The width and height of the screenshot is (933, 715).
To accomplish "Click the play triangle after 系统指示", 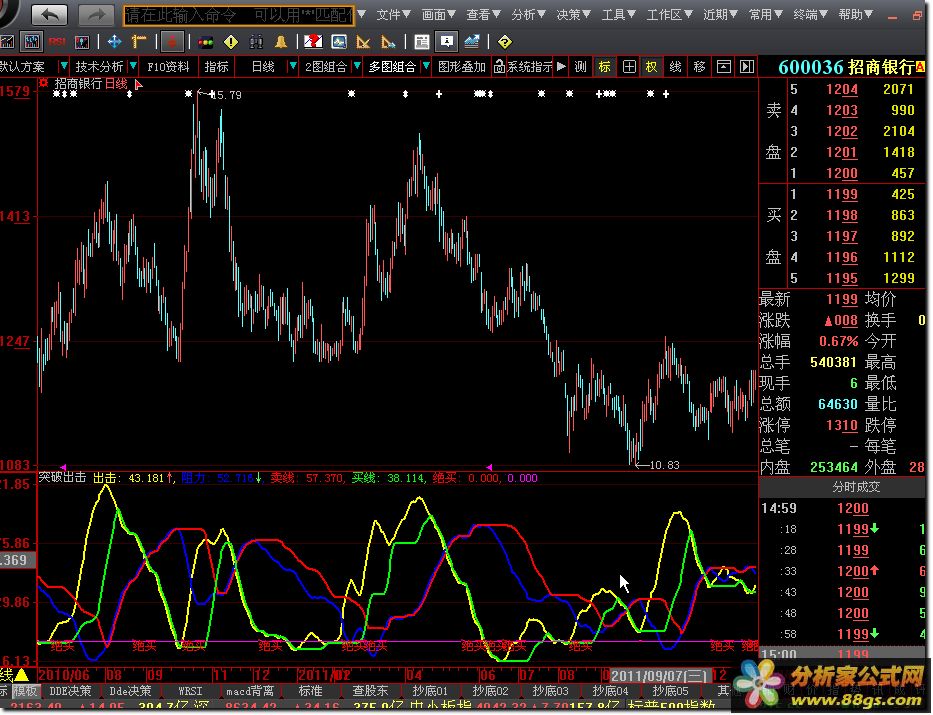I will pos(561,67).
